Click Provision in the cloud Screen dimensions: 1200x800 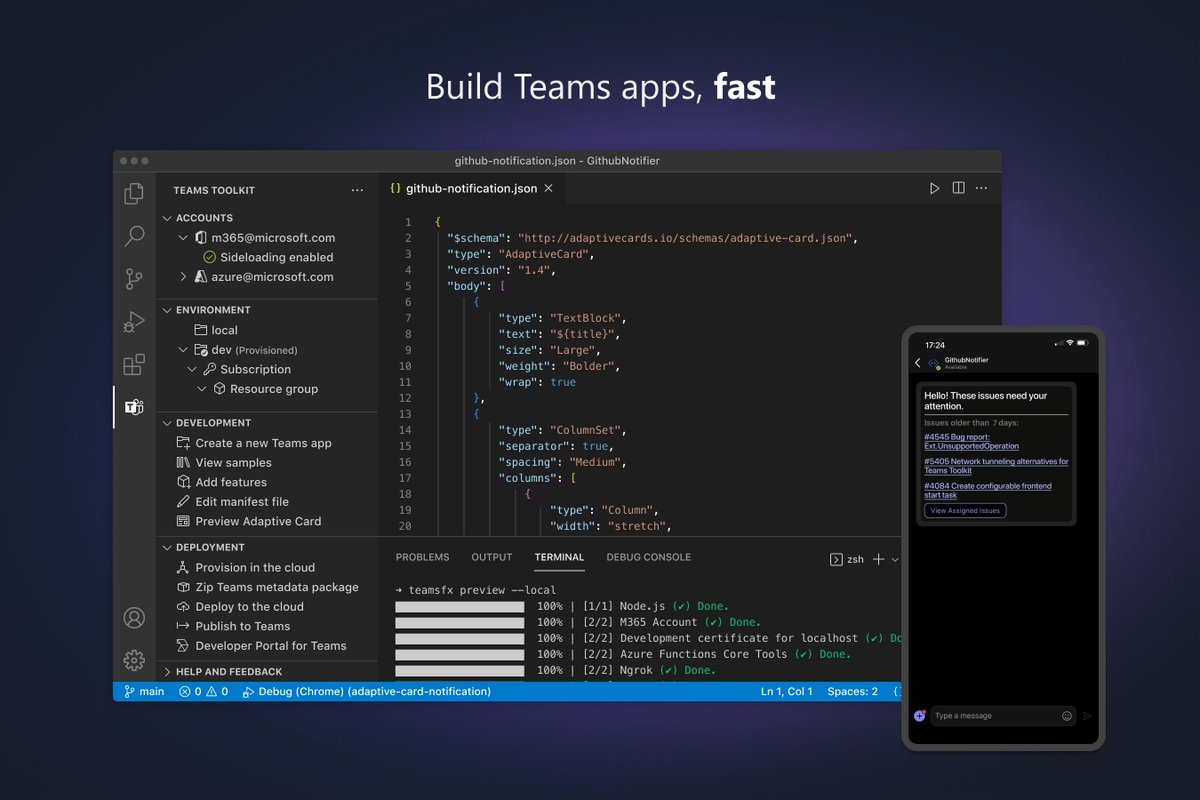(246, 567)
